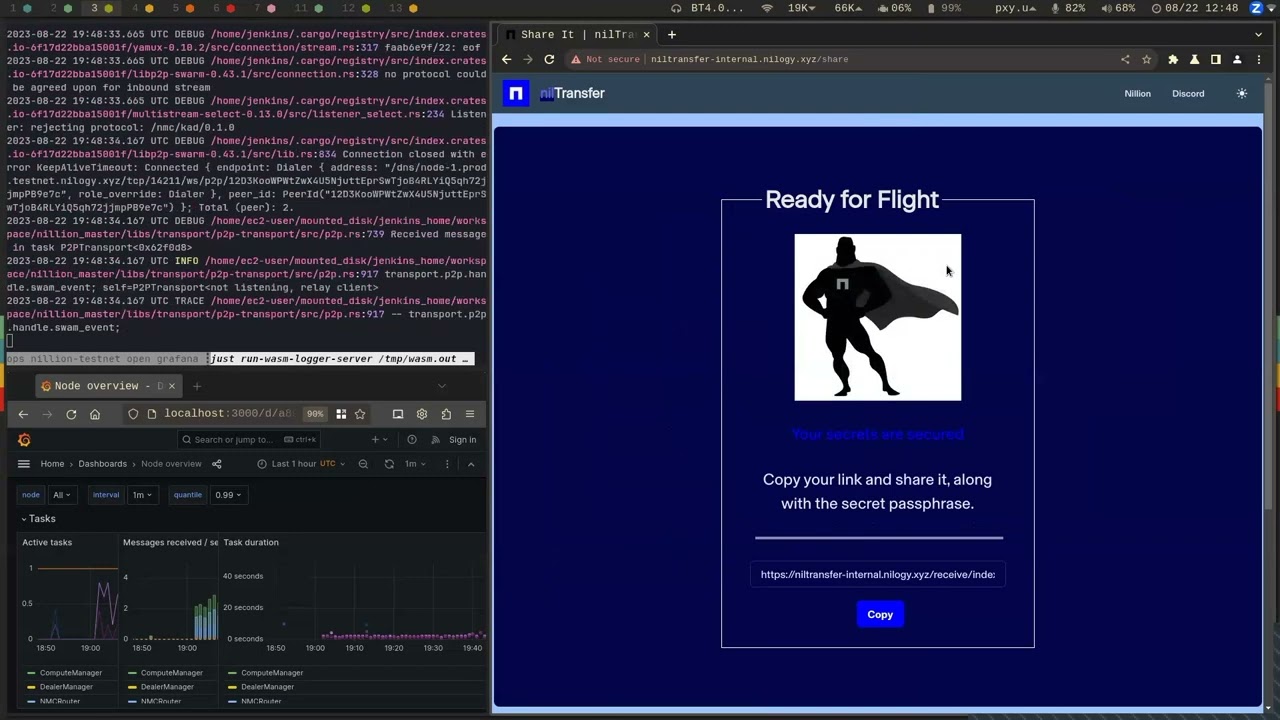Toggle Grafana hamburger side menu

[24, 464]
